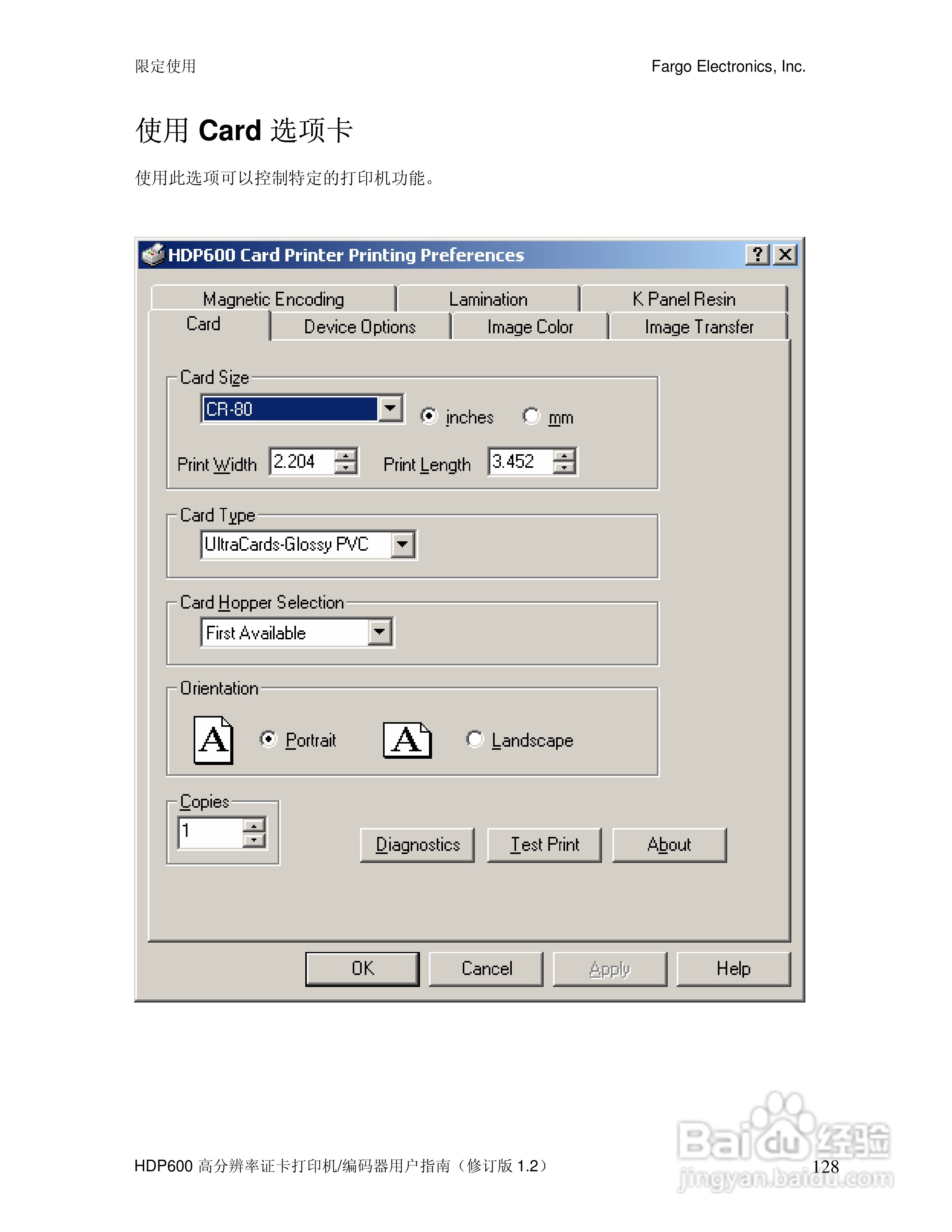This screenshot has width=952, height=1232.
Task: Select Portrait orientation radio button
Action: [268, 739]
